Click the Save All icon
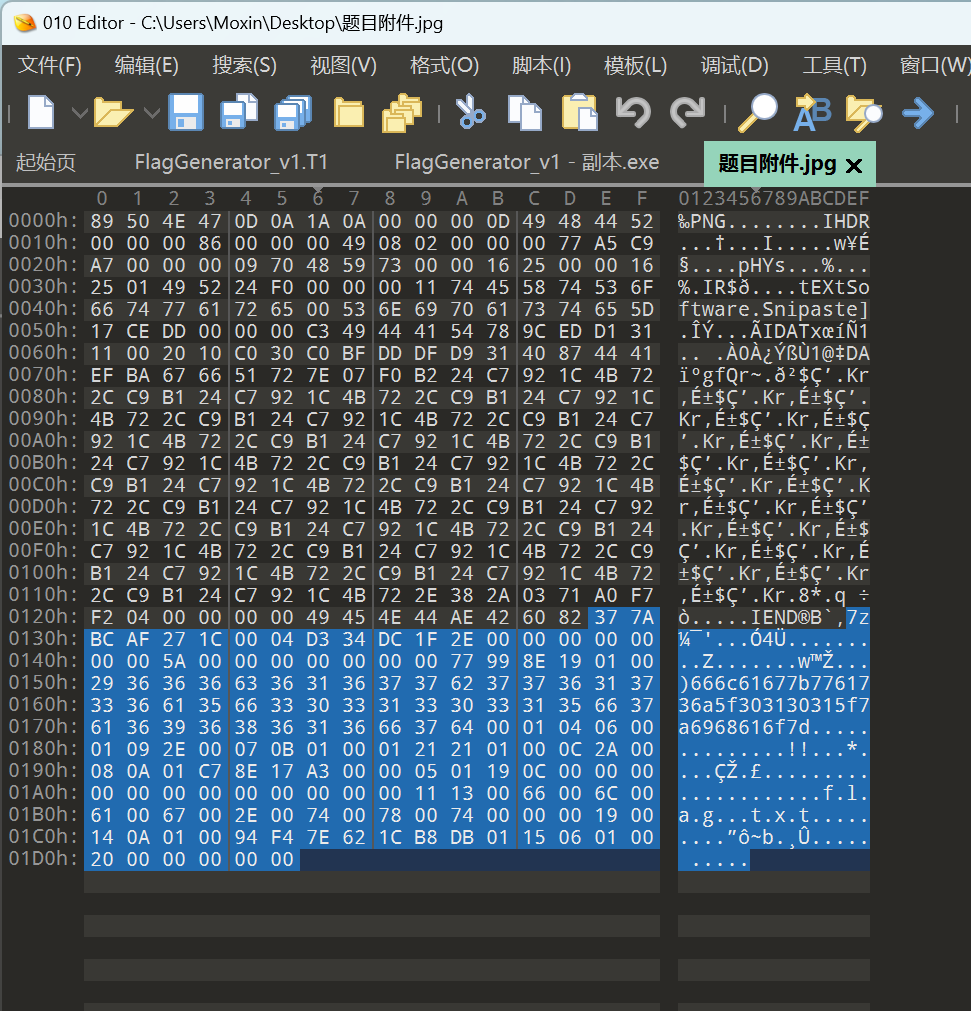 pos(293,113)
